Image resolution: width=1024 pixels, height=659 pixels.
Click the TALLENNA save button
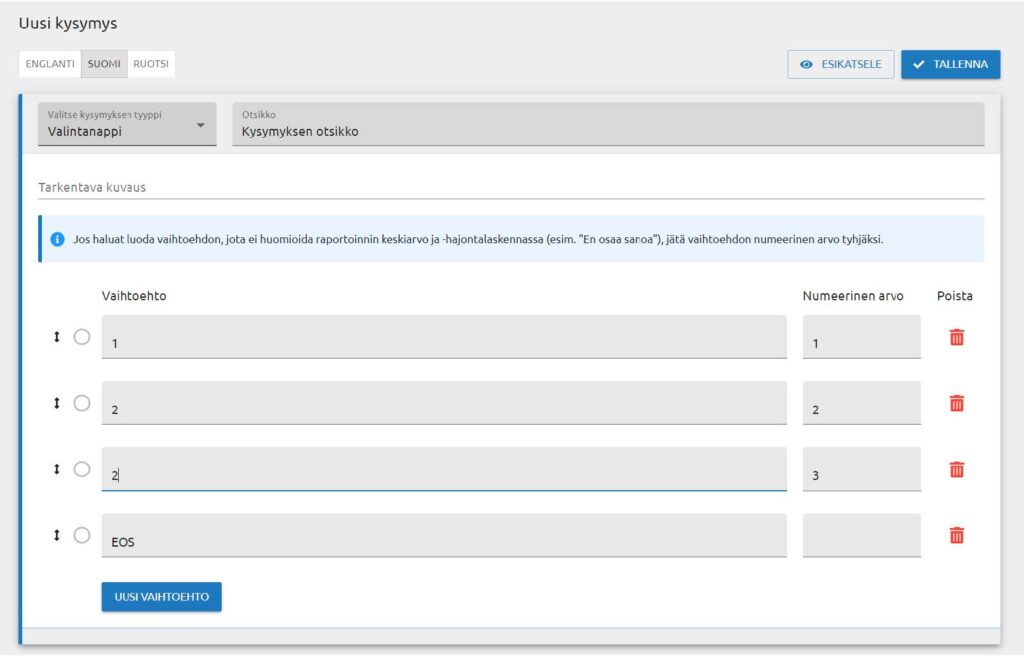pyautogui.click(x=950, y=64)
